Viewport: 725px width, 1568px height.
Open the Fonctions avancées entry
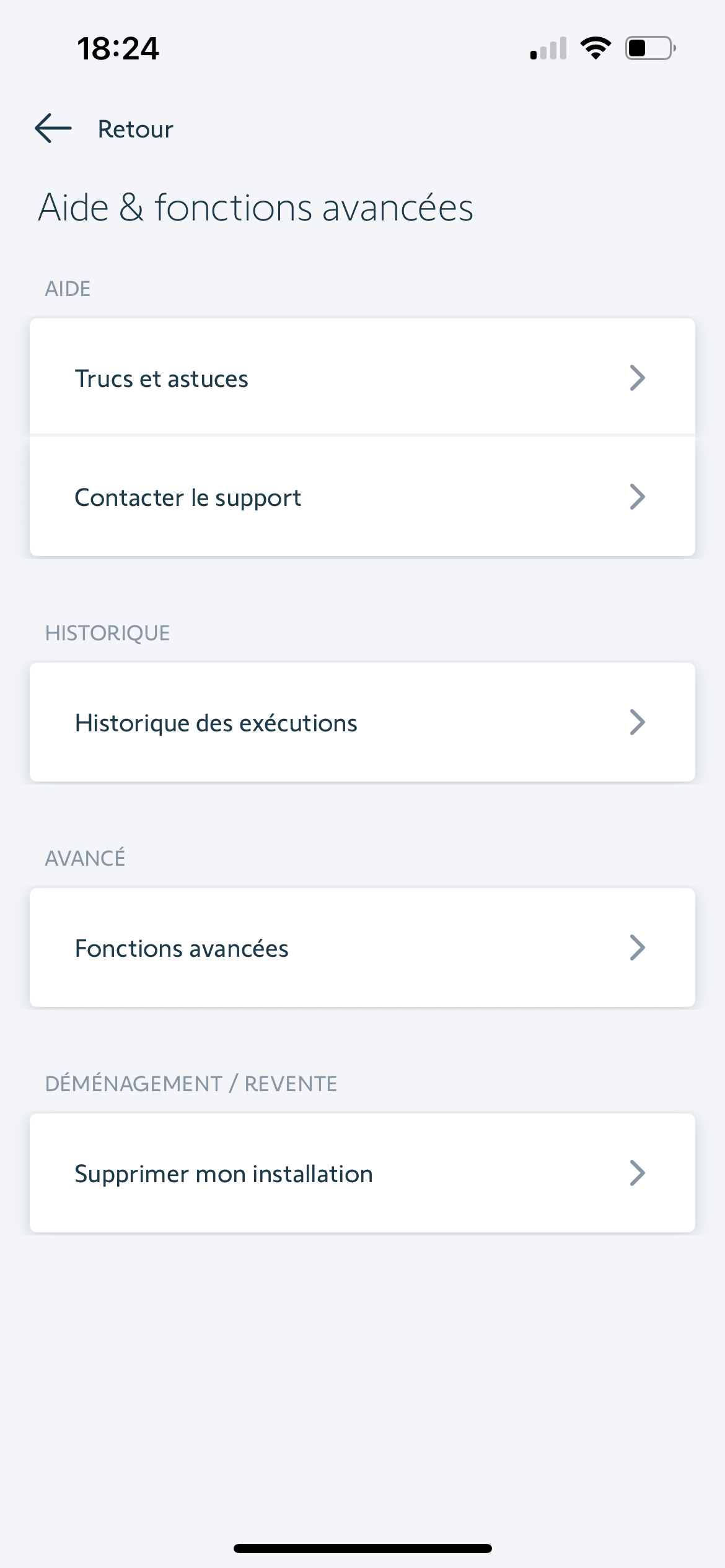pos(182,948)
